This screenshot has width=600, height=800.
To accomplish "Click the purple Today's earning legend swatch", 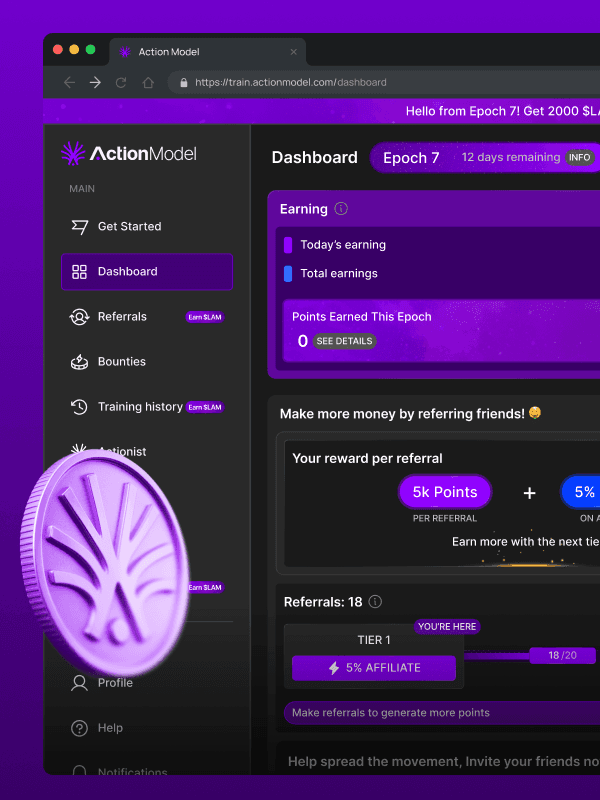I will 288,245.
